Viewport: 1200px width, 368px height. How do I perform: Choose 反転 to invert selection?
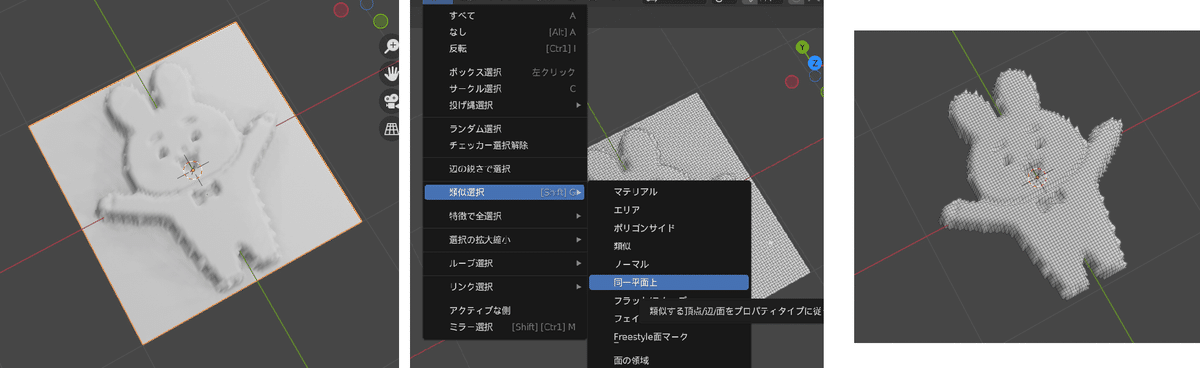[x=505, y=48]
